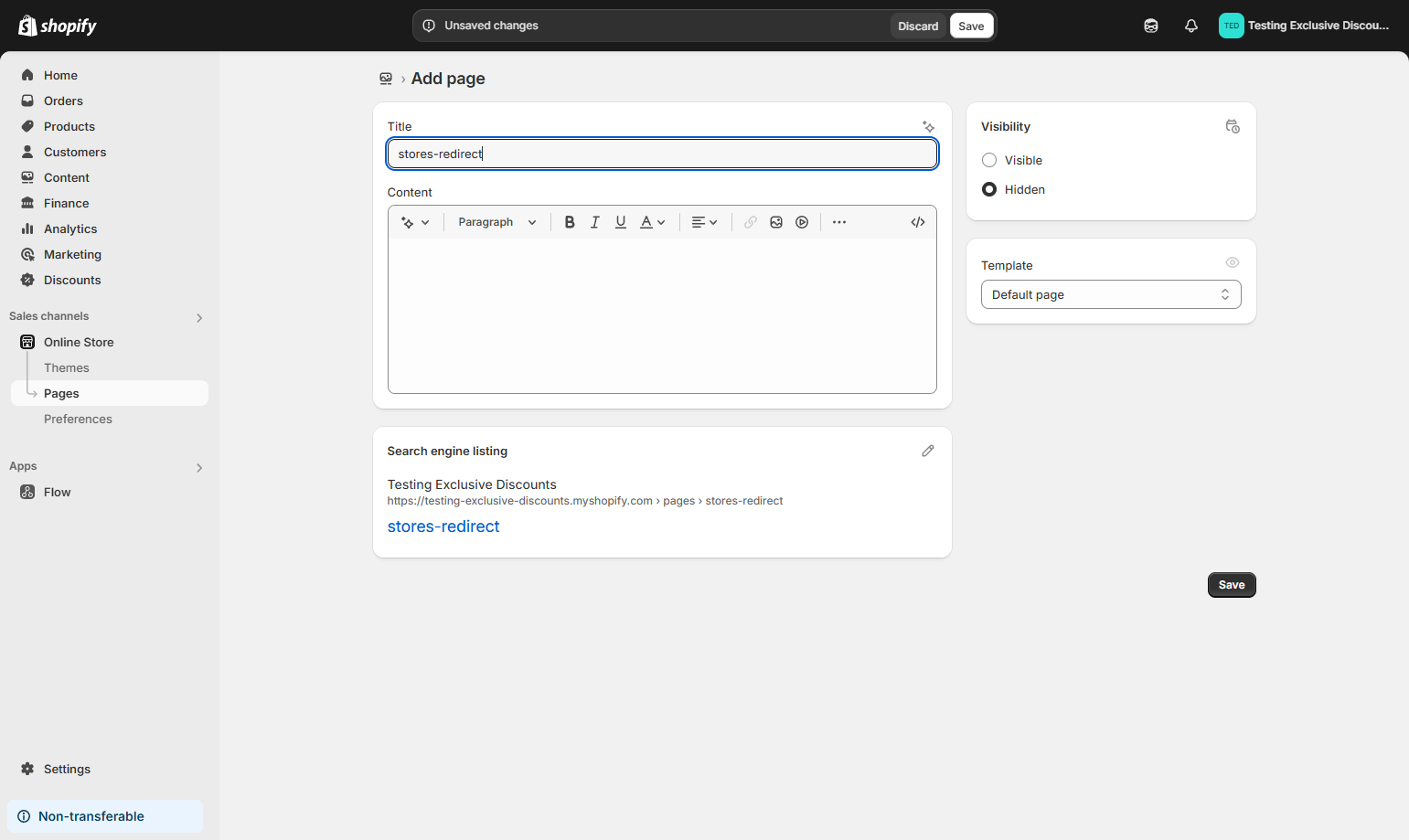
Task: Click the Title input field
Action: [x=662, y=154]
